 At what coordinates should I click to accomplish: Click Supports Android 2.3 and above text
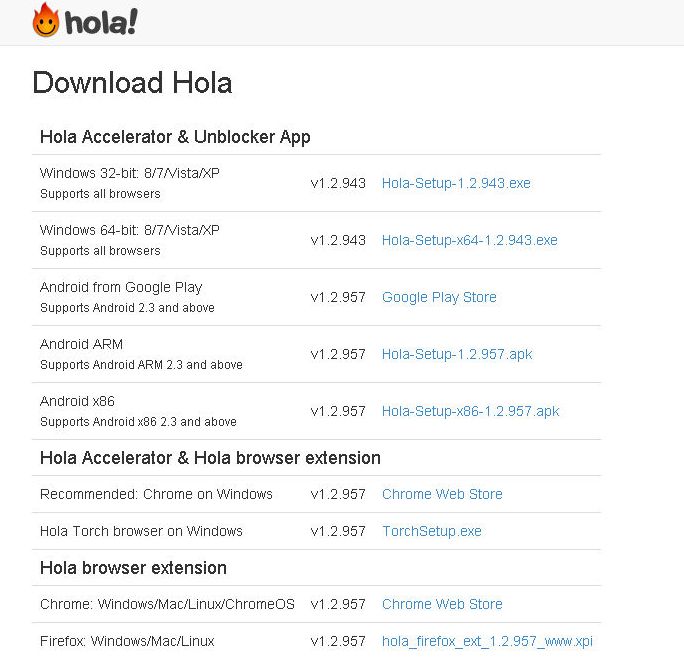[127, 308]
